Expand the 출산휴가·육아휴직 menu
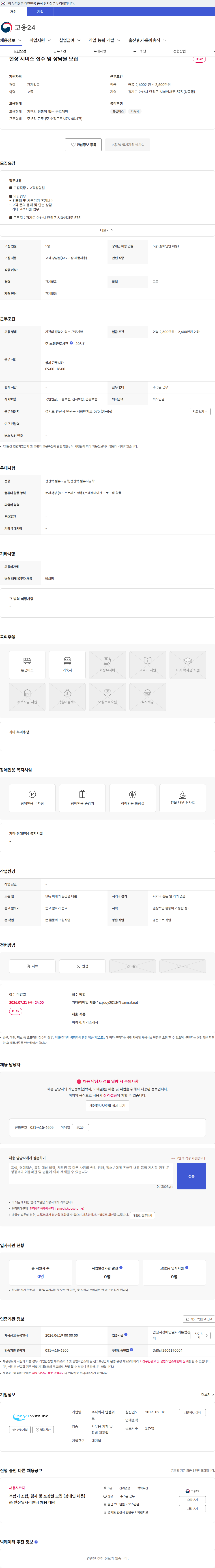The image size is (215, 1568). click(x=148, y=41)
